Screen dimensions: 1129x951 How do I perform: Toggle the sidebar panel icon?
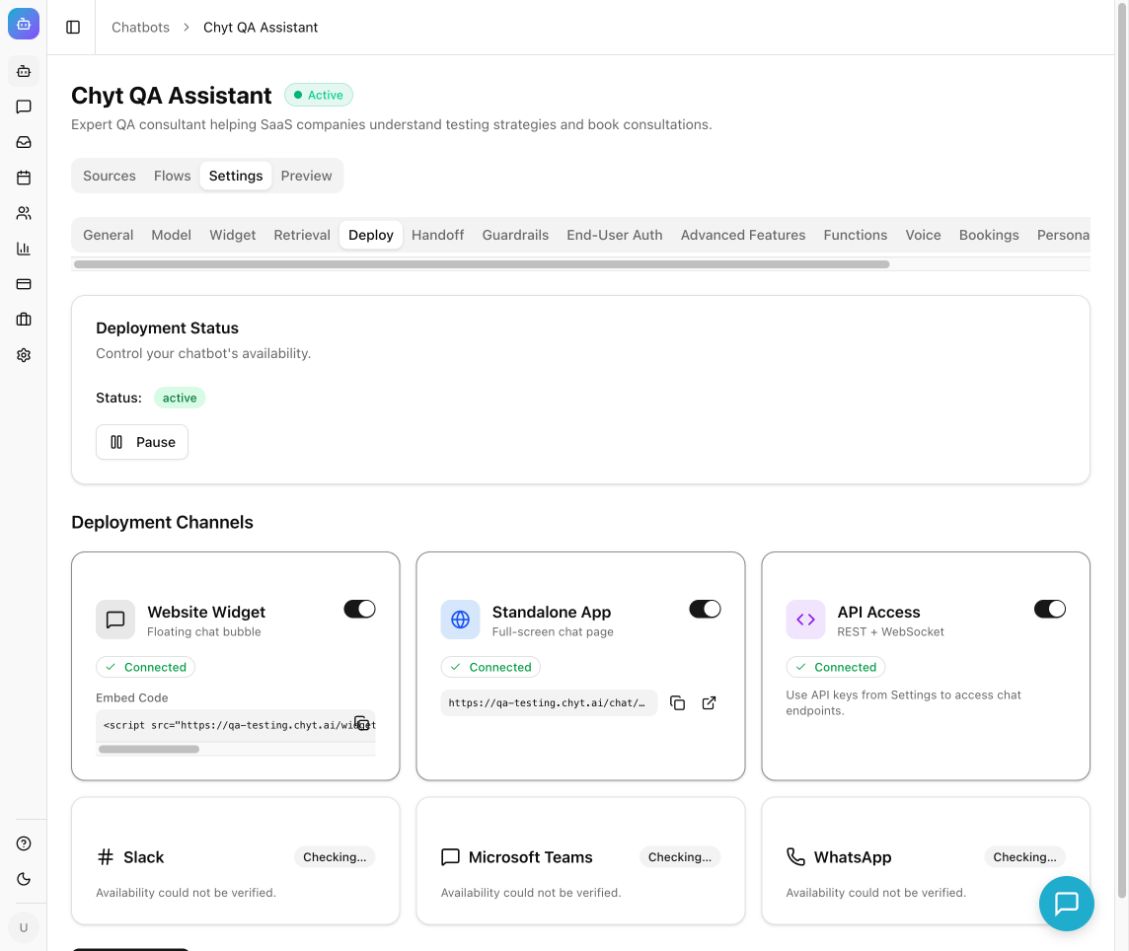(73, 27)
